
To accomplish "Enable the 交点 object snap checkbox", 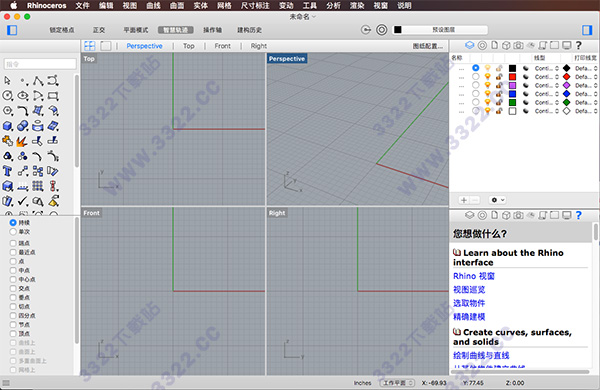I will 13,289.
